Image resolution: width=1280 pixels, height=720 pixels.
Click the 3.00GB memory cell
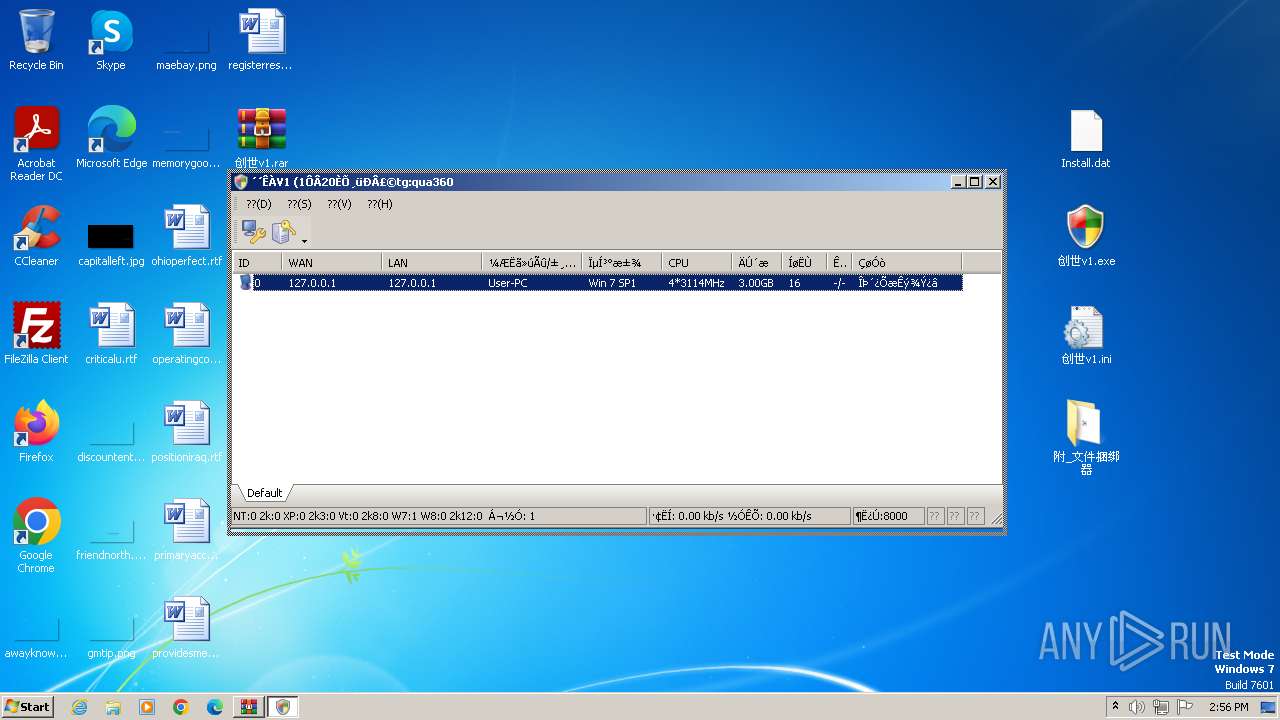click(756, 283)
